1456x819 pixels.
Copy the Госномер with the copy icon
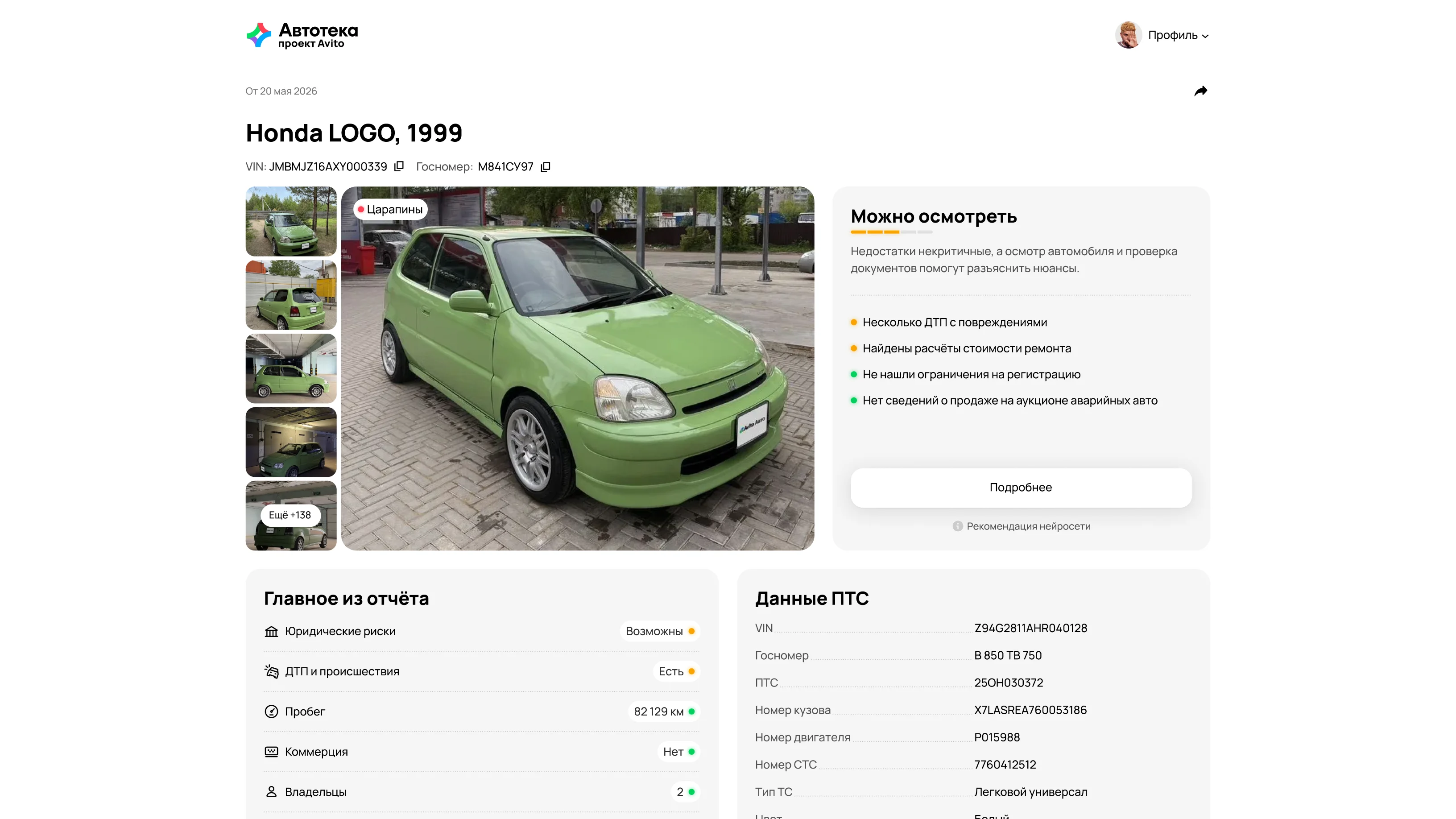click(x=546, y=167)
